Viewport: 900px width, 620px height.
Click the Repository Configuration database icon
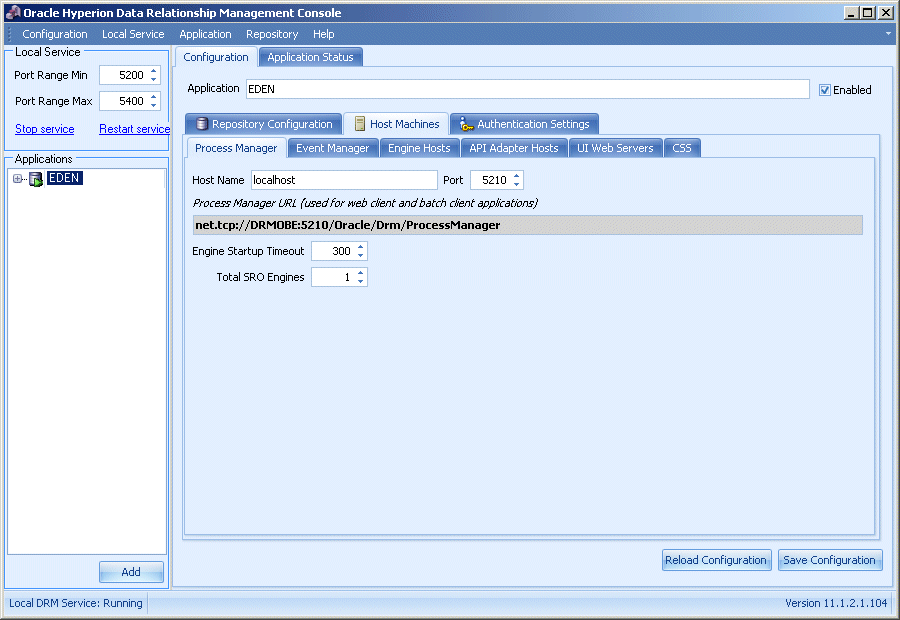201,123
